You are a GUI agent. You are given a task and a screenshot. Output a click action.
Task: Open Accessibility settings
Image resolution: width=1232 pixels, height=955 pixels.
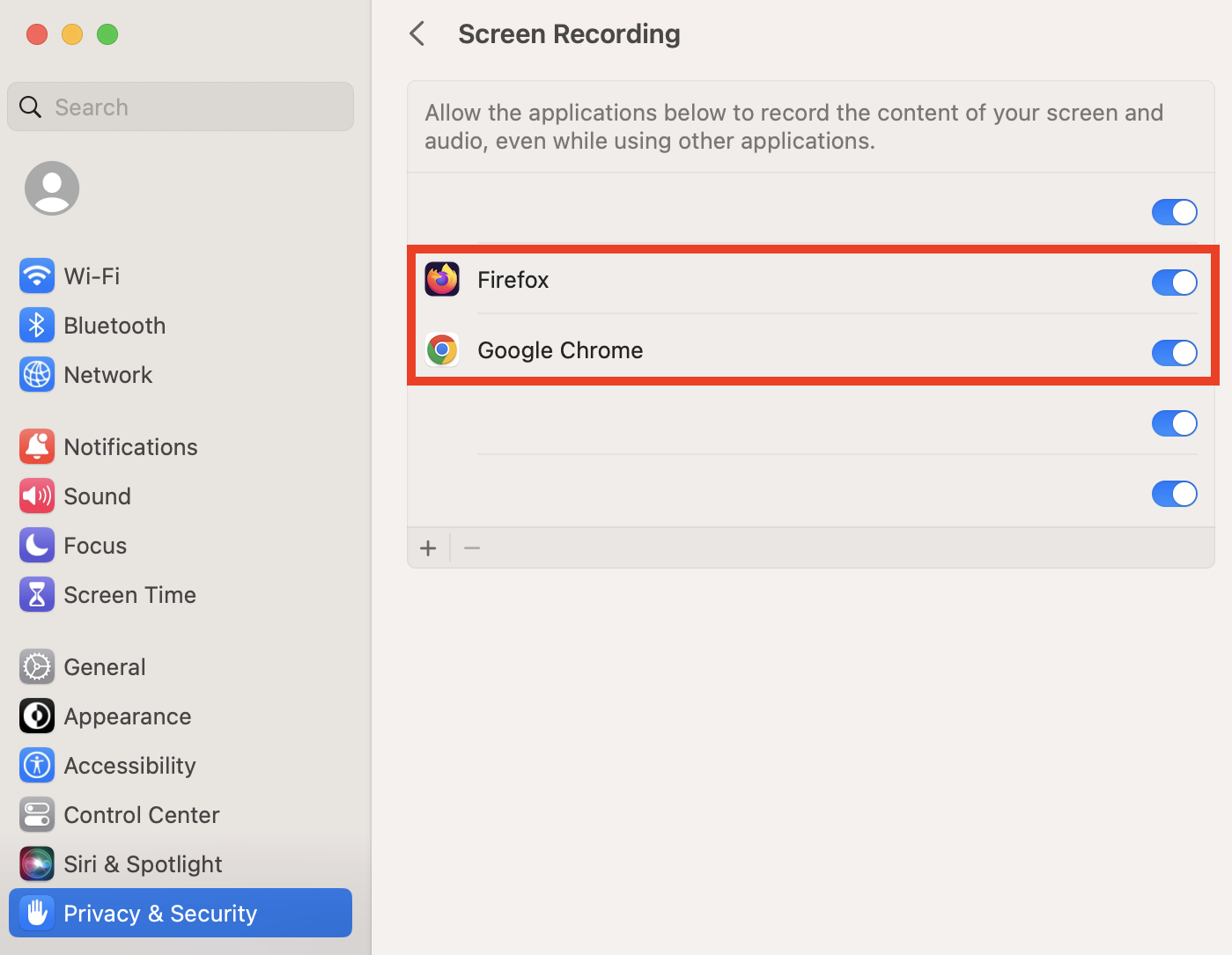tap(181, 766)
